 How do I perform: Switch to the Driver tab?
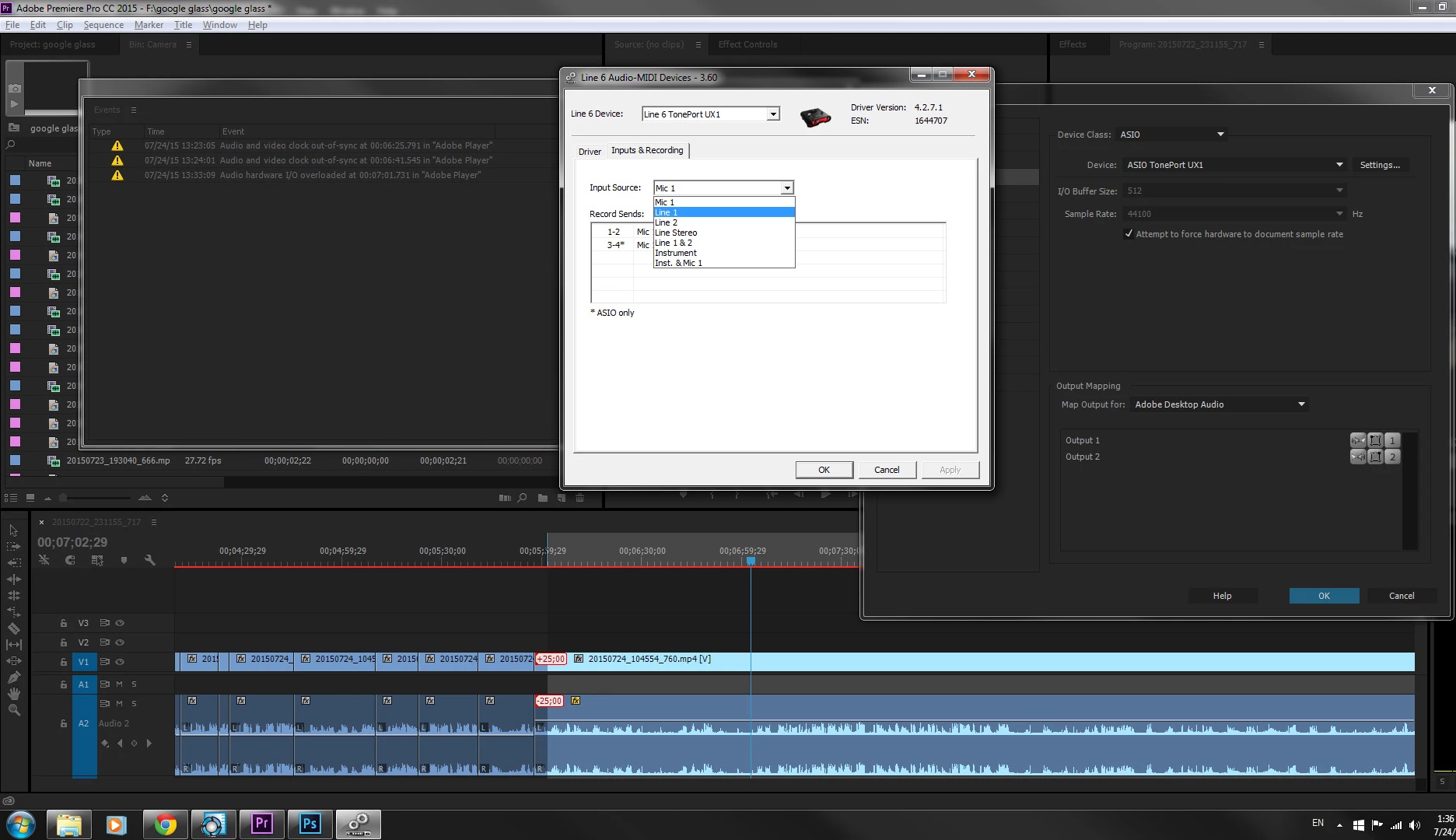pos(590,152)
